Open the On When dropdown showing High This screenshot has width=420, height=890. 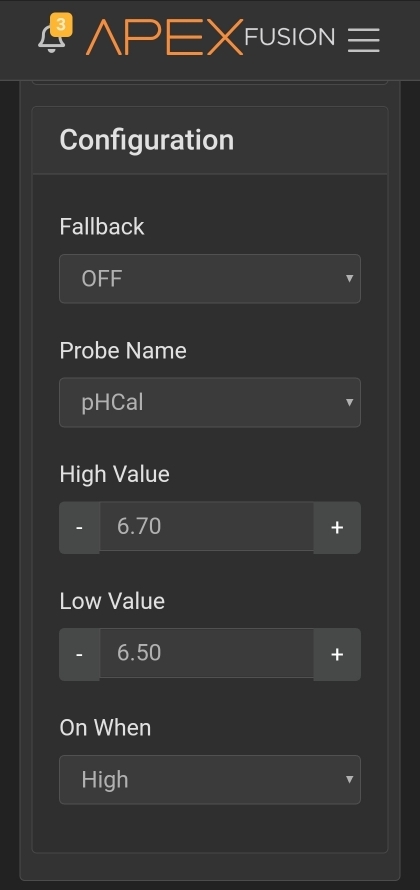pyautogui.click(x=210, y=780)
